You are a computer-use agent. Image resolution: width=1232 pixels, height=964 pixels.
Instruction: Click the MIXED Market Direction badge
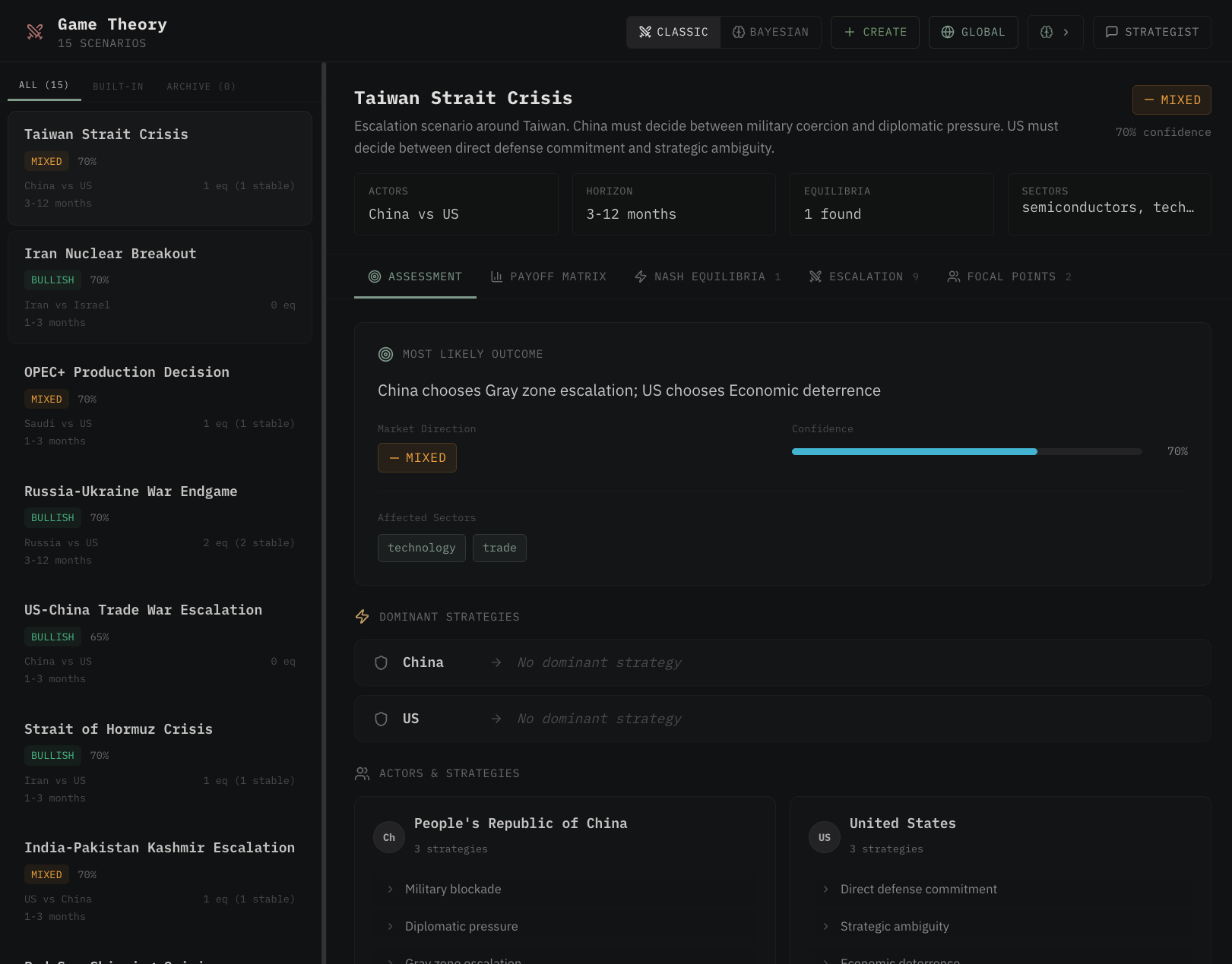point(417,457)
